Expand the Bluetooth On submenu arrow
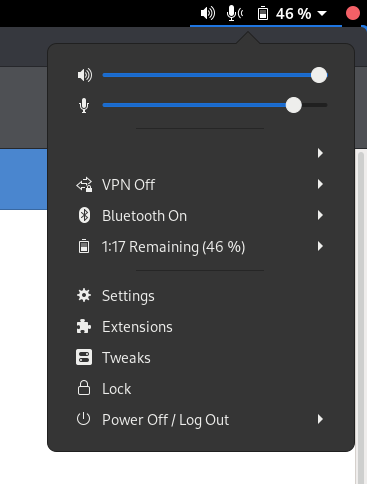This screenshot has height=484, width=367. (320, 215)
